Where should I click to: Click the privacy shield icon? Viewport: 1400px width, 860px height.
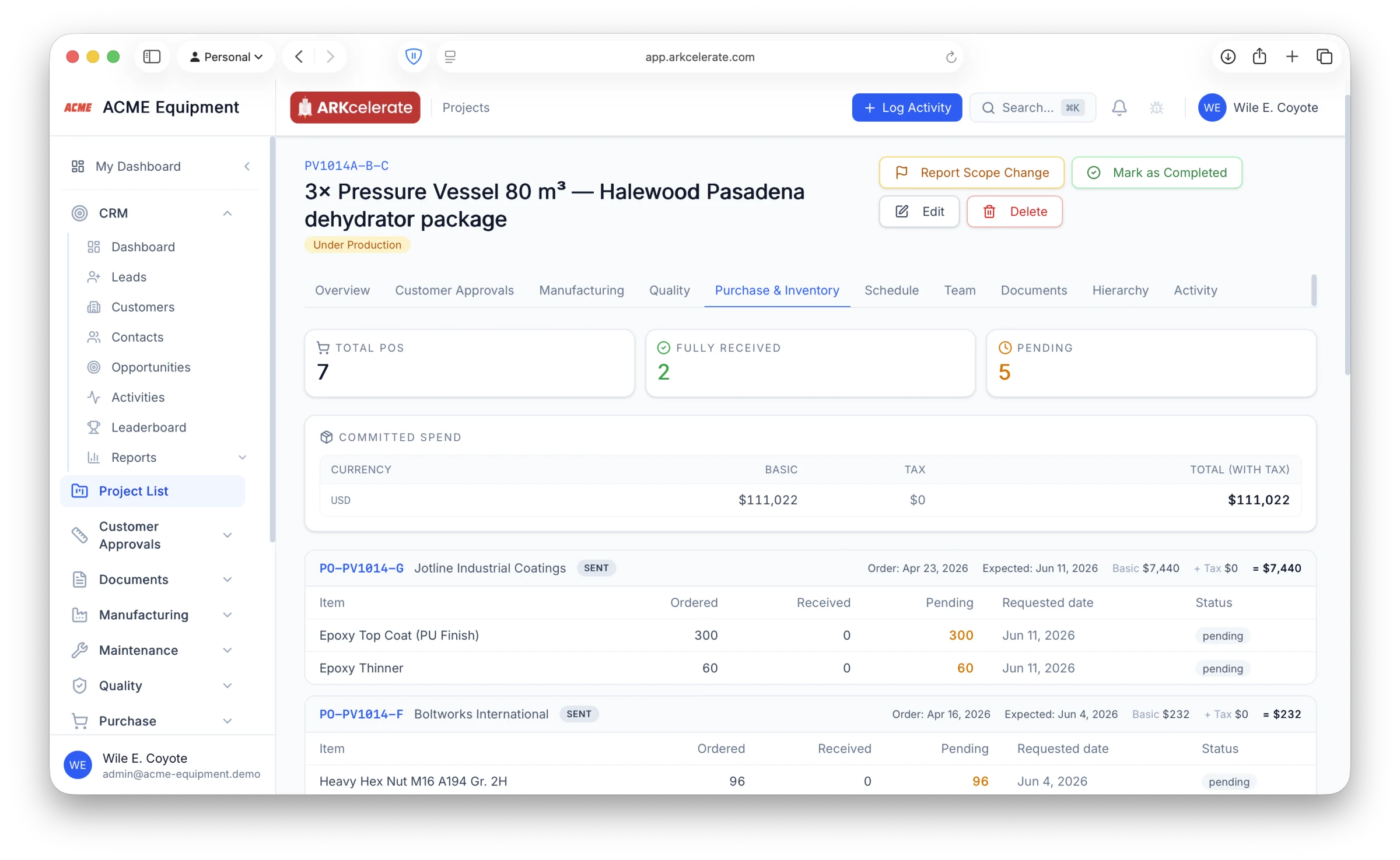point(413,57)
